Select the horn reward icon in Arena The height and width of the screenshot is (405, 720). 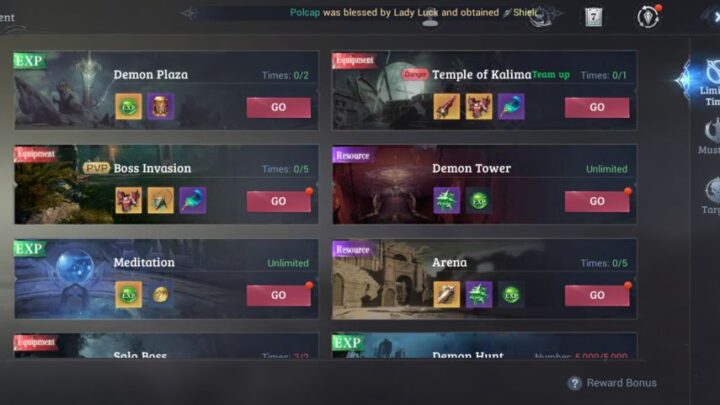click(446, 294)
